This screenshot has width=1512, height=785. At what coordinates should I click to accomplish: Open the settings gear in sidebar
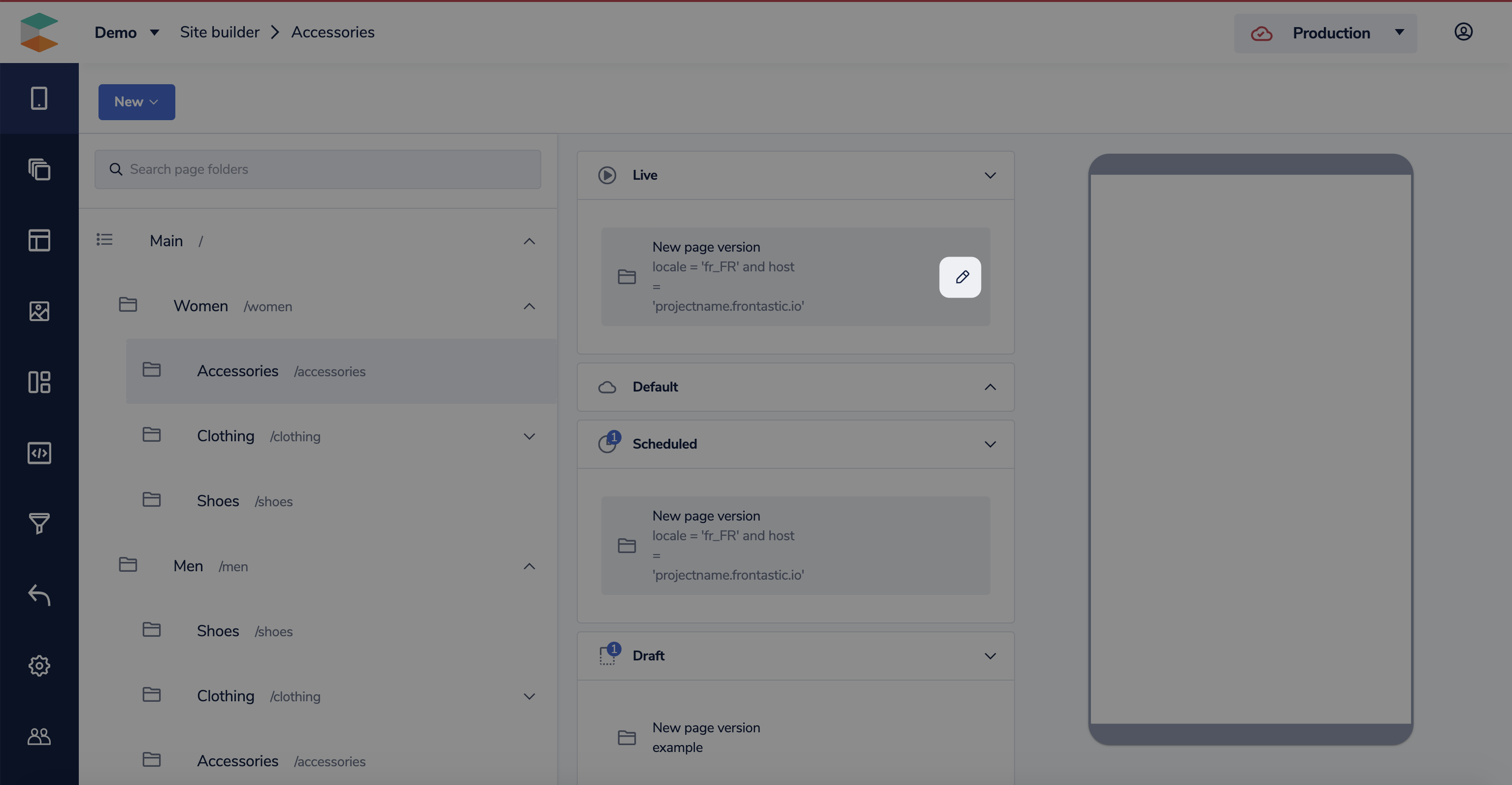[39, 665]
